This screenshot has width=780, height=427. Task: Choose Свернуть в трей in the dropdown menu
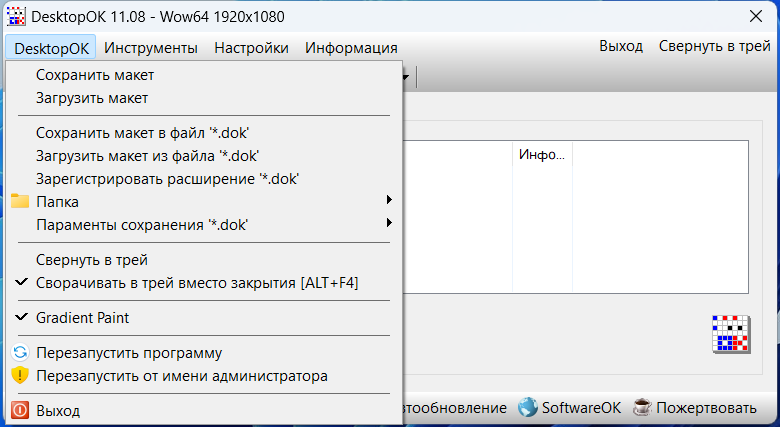(x=204, y=260)
